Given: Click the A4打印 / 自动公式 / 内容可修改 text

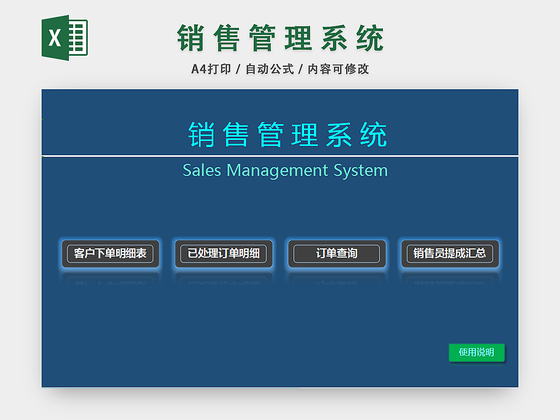Looking at the screenshot, I should pos(280,69).
